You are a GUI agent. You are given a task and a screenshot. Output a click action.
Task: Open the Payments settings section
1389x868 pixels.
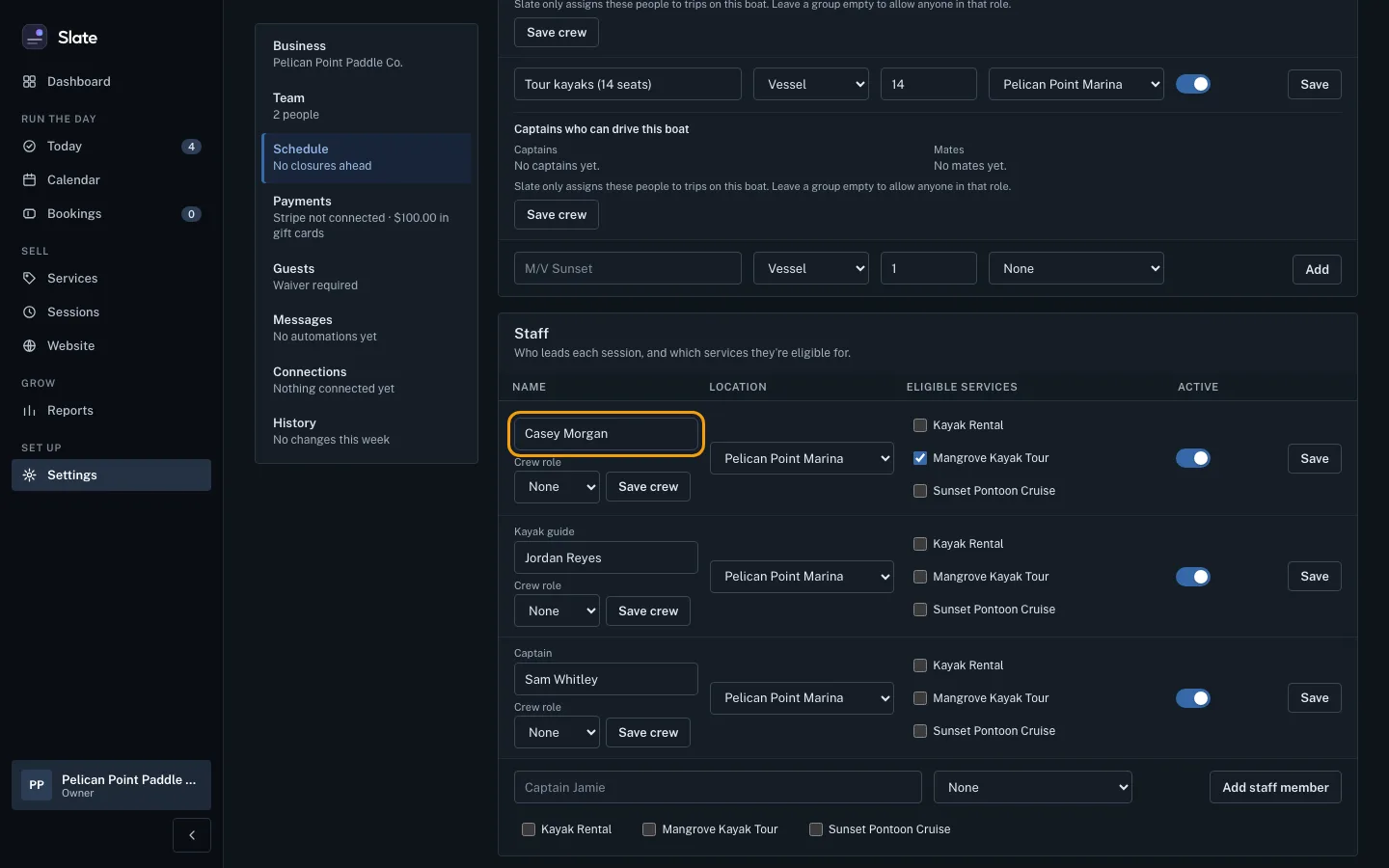[367, 217]
